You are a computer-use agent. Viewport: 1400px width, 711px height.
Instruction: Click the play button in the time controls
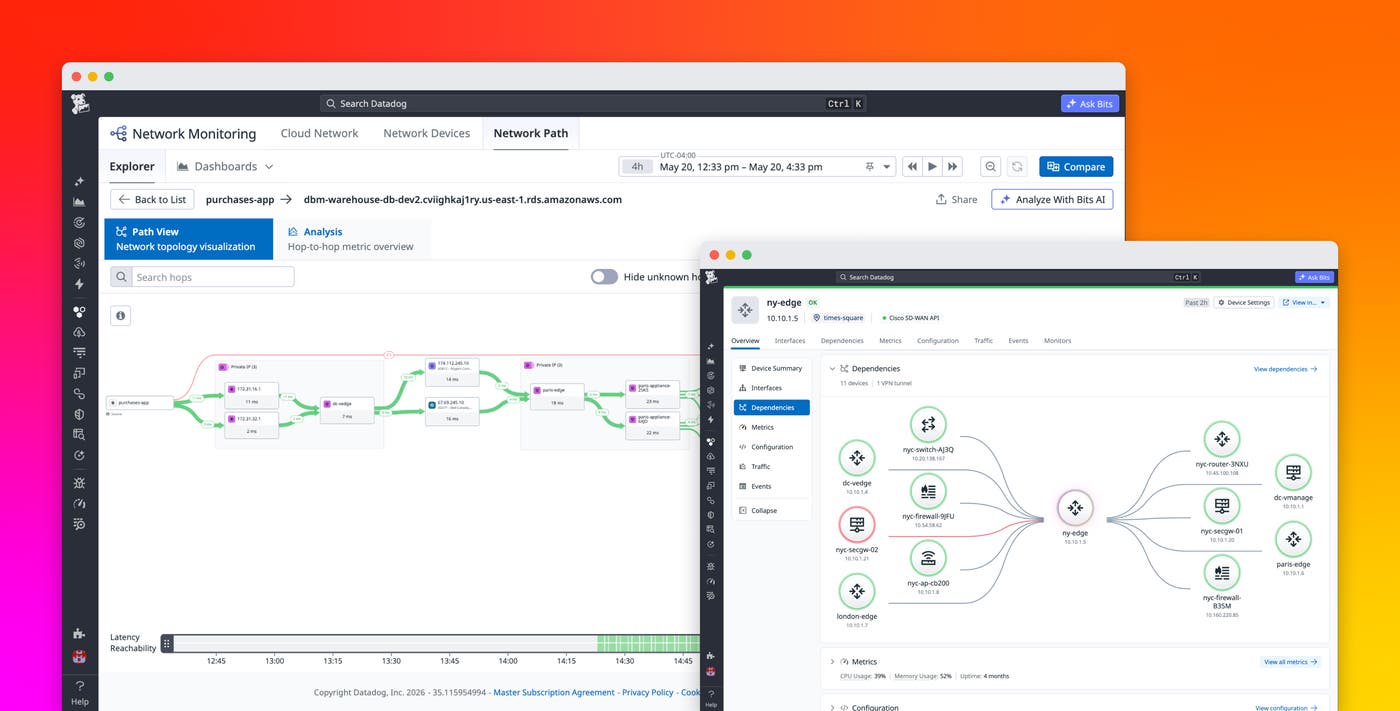(932, 167)
